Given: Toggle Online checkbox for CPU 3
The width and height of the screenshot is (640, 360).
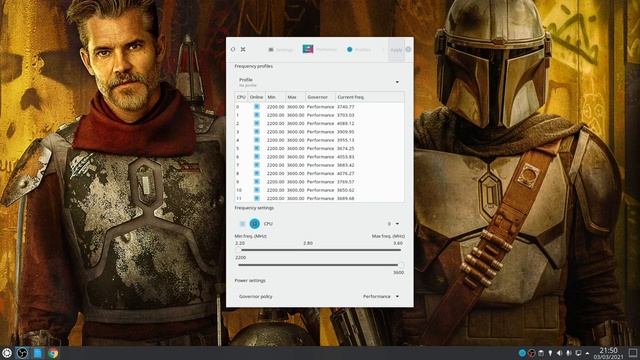Looking at the screenshot, I should [257, 132].
